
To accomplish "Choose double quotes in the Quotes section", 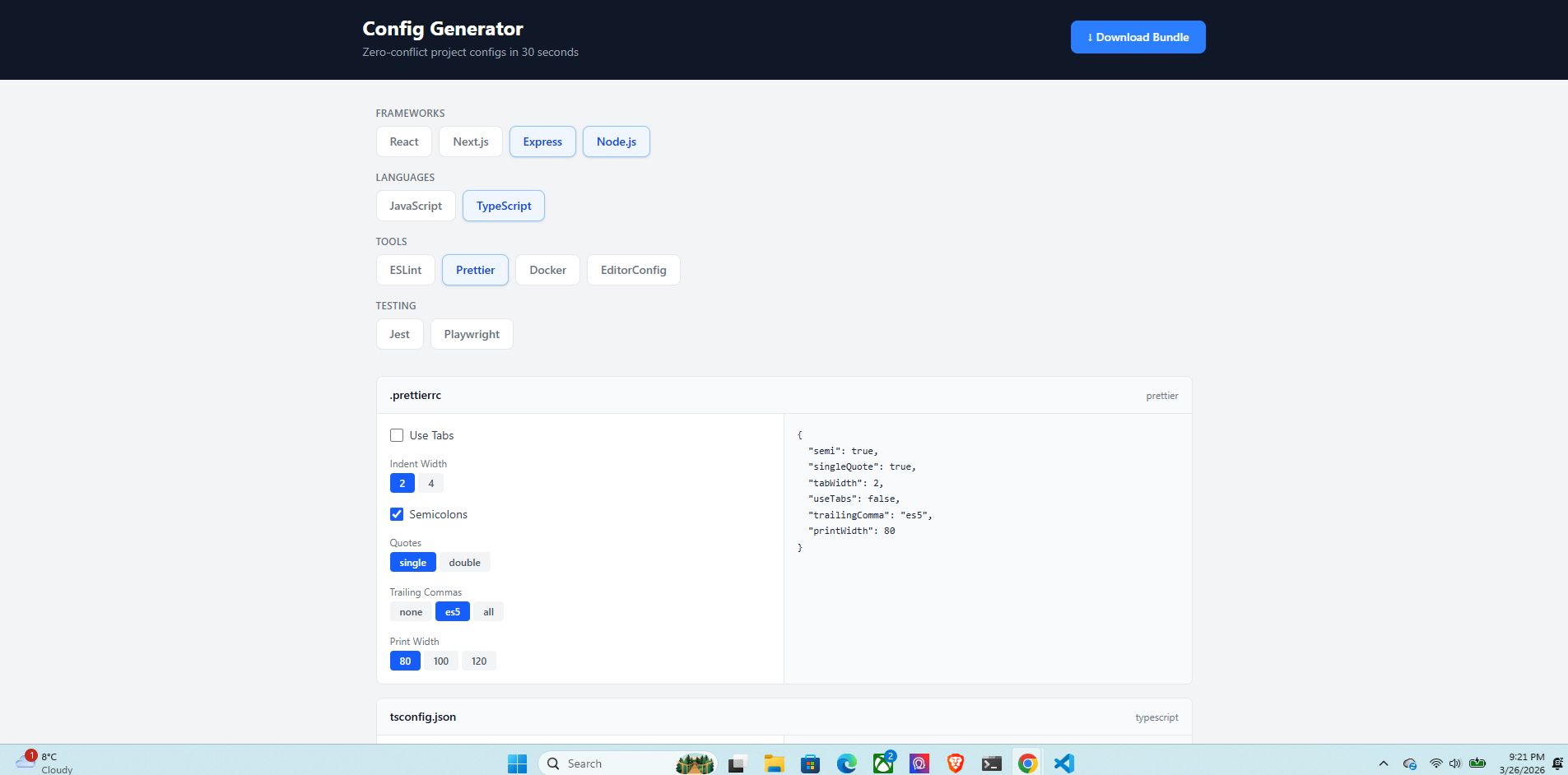I will [464, 562].
